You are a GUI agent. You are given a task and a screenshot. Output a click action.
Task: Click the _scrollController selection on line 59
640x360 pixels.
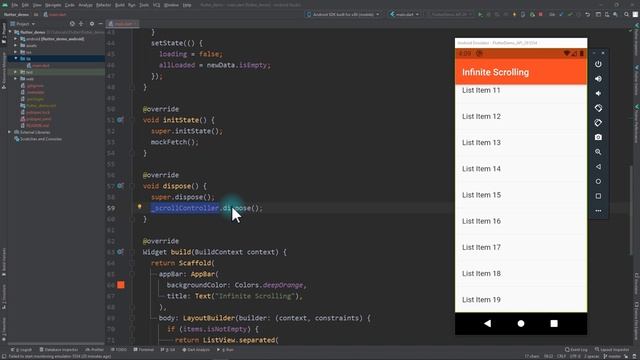click(x=185, y=208)
